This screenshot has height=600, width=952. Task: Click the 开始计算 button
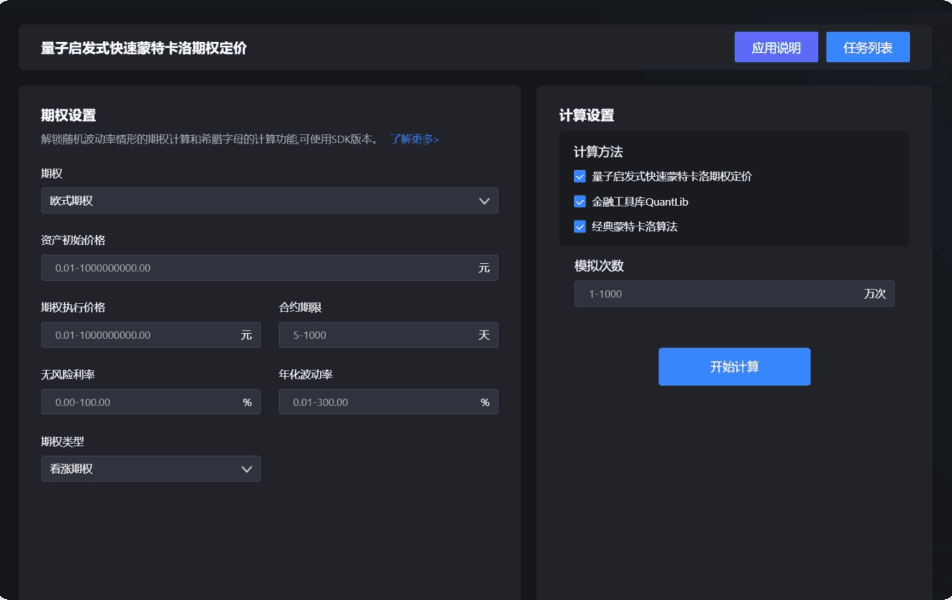[x=734, y=367]
